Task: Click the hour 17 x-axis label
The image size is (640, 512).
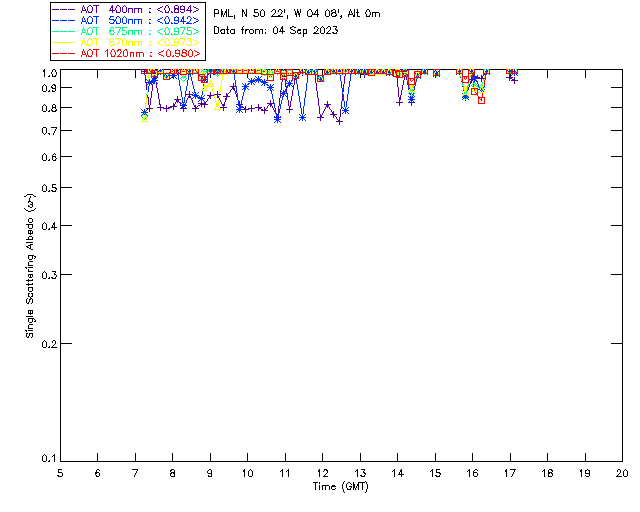Action: [510, 474]
